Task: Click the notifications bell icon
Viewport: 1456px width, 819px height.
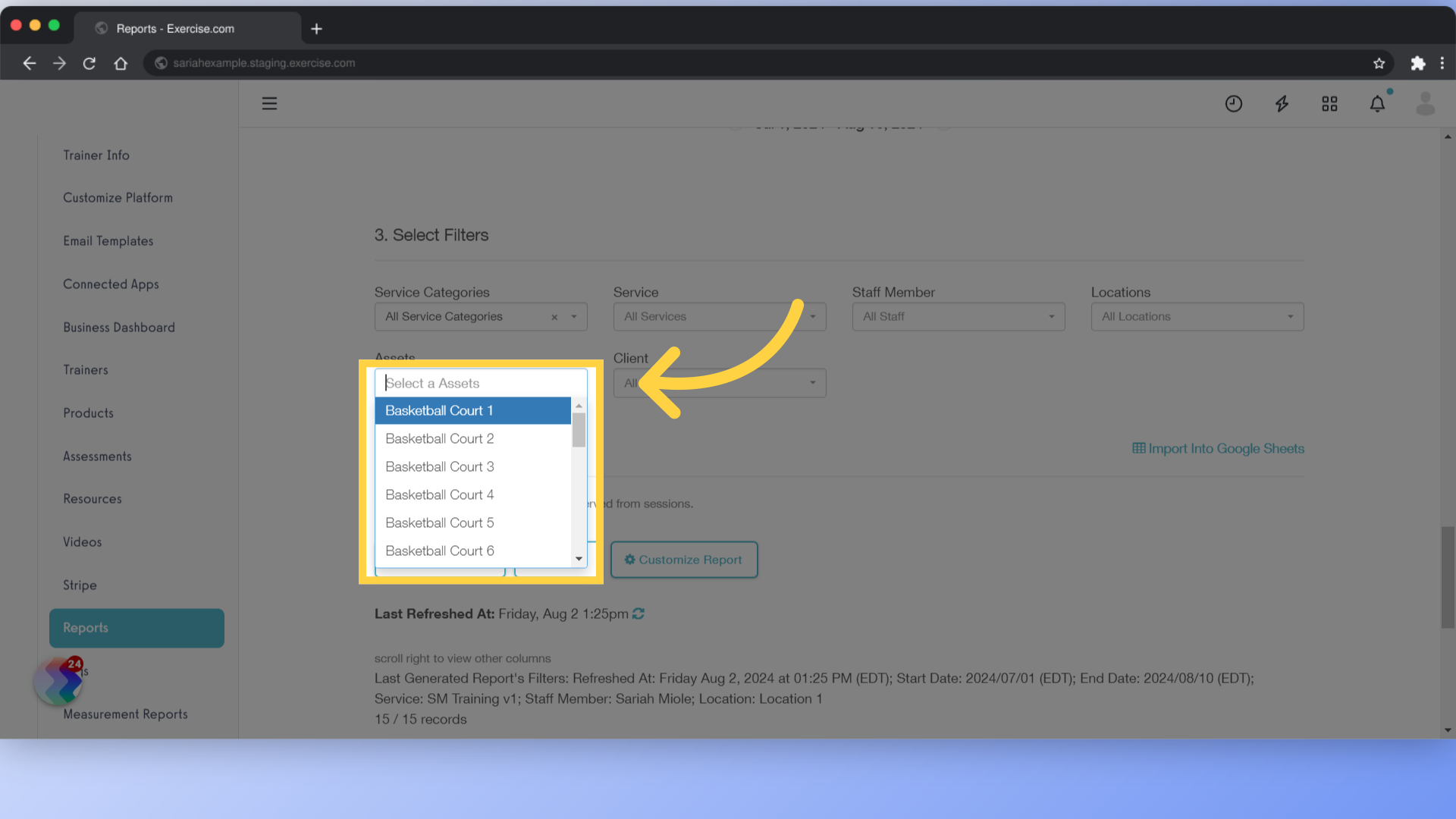Action: click(x=1378, y=104)
